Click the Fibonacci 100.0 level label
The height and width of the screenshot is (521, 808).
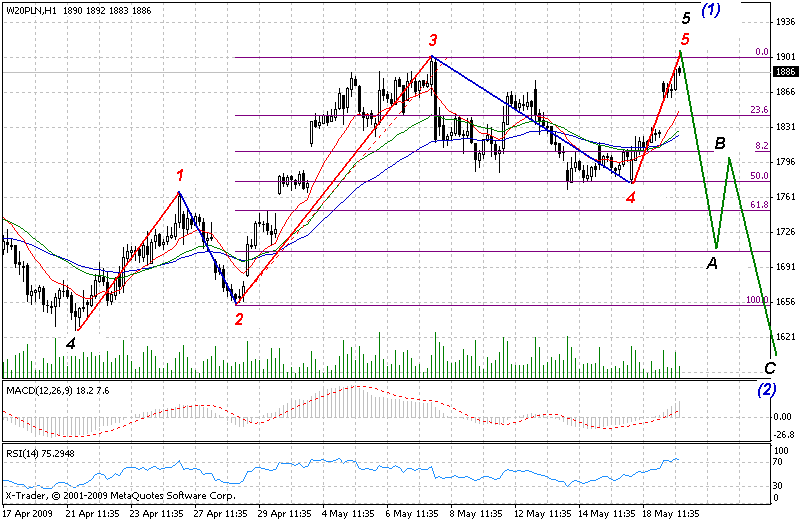(758, 300)
